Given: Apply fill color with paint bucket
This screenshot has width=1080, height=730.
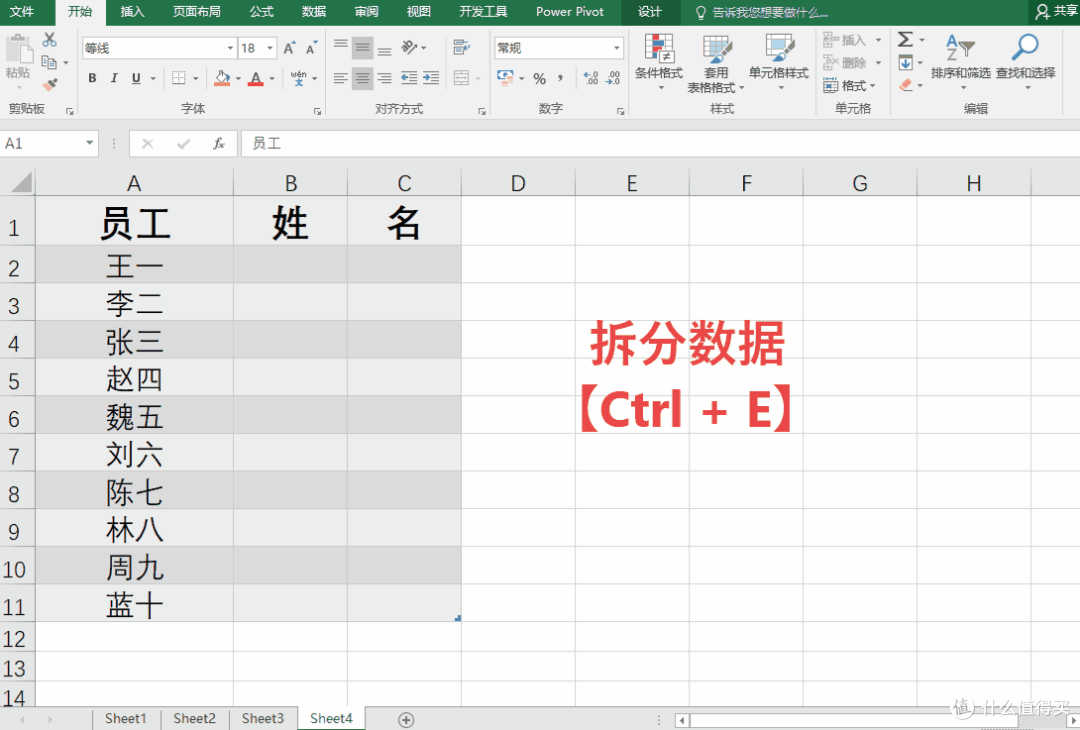Looking at the screenshot, I should pyautogui.click(x=222, y=79).
